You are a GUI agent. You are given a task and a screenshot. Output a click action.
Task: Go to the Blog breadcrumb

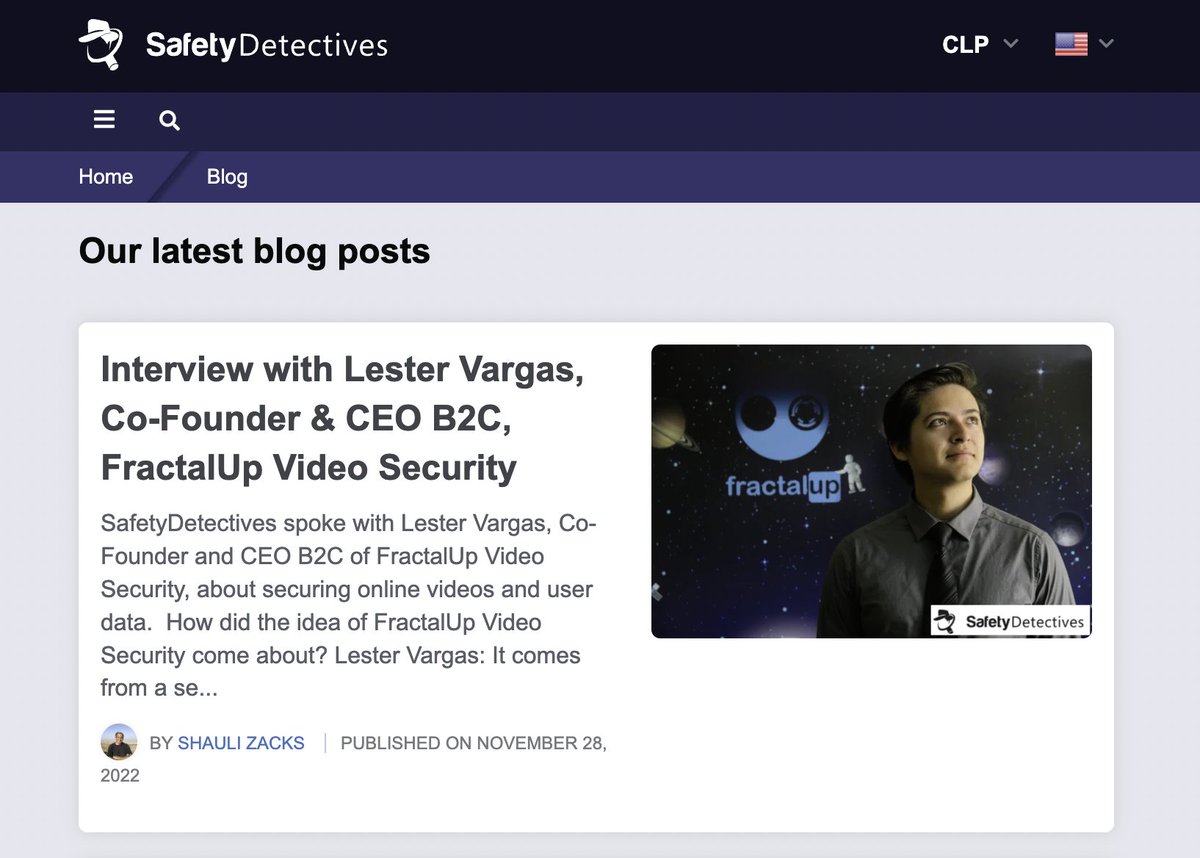click(x=227, y=177)
